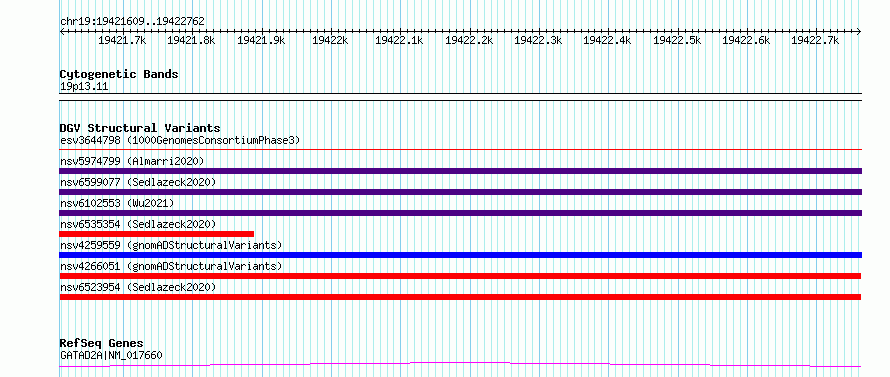Click the 19422.7k ruler tick label

[x=816, y=40]
